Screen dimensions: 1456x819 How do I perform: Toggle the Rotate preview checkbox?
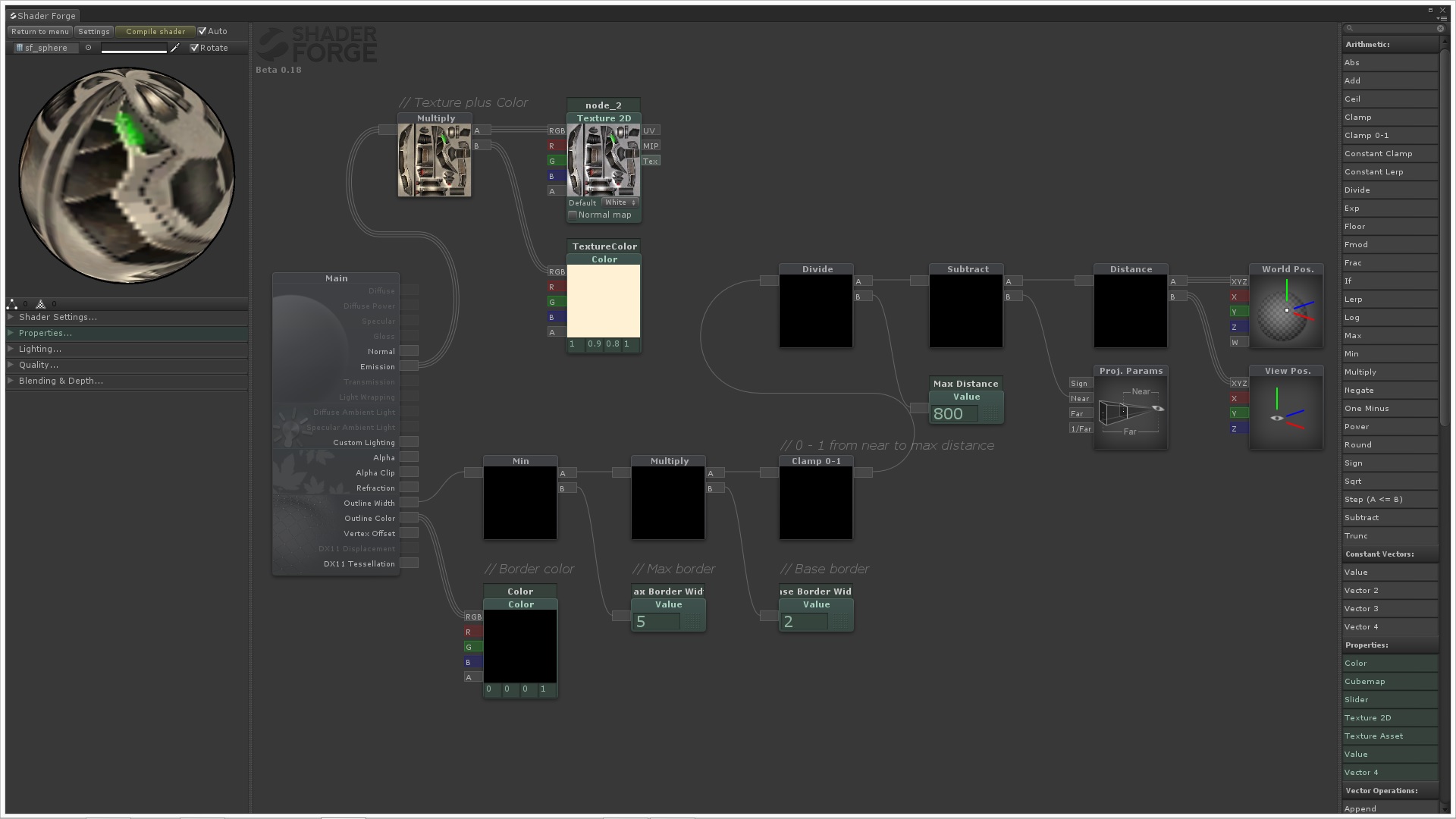(x=195, y=48)
